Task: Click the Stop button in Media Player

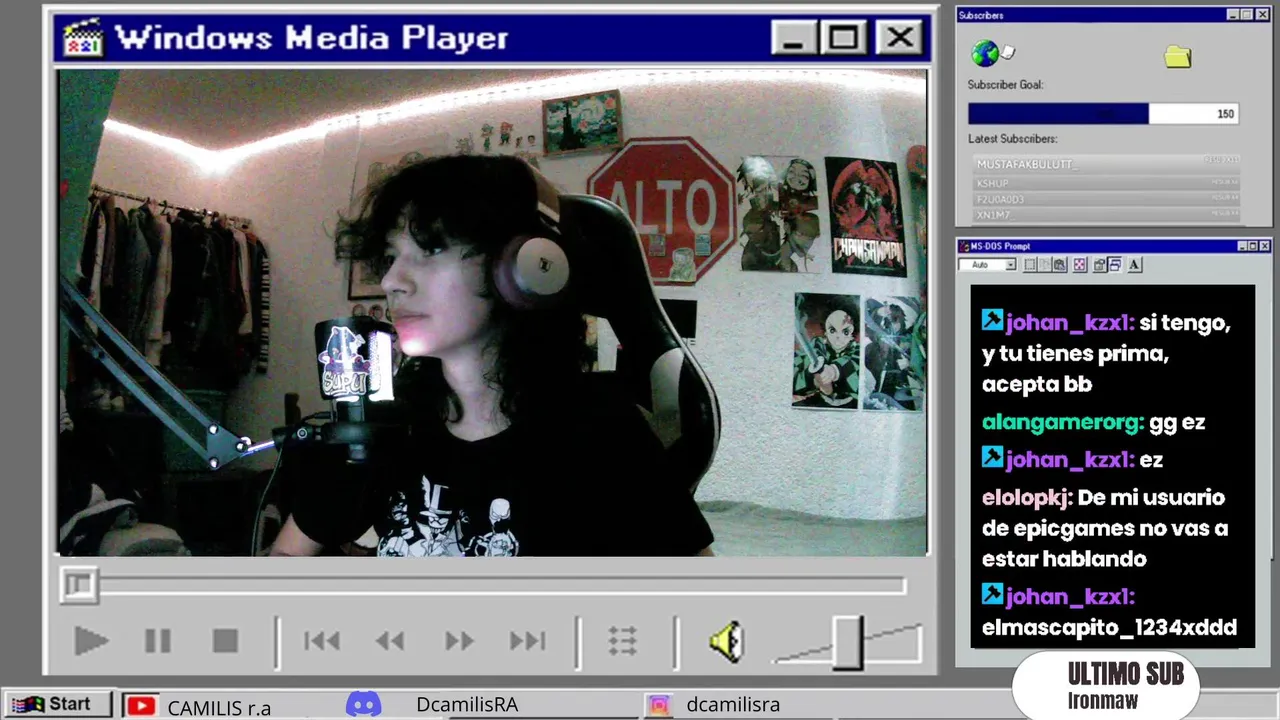Action: (x=225, y=641)
